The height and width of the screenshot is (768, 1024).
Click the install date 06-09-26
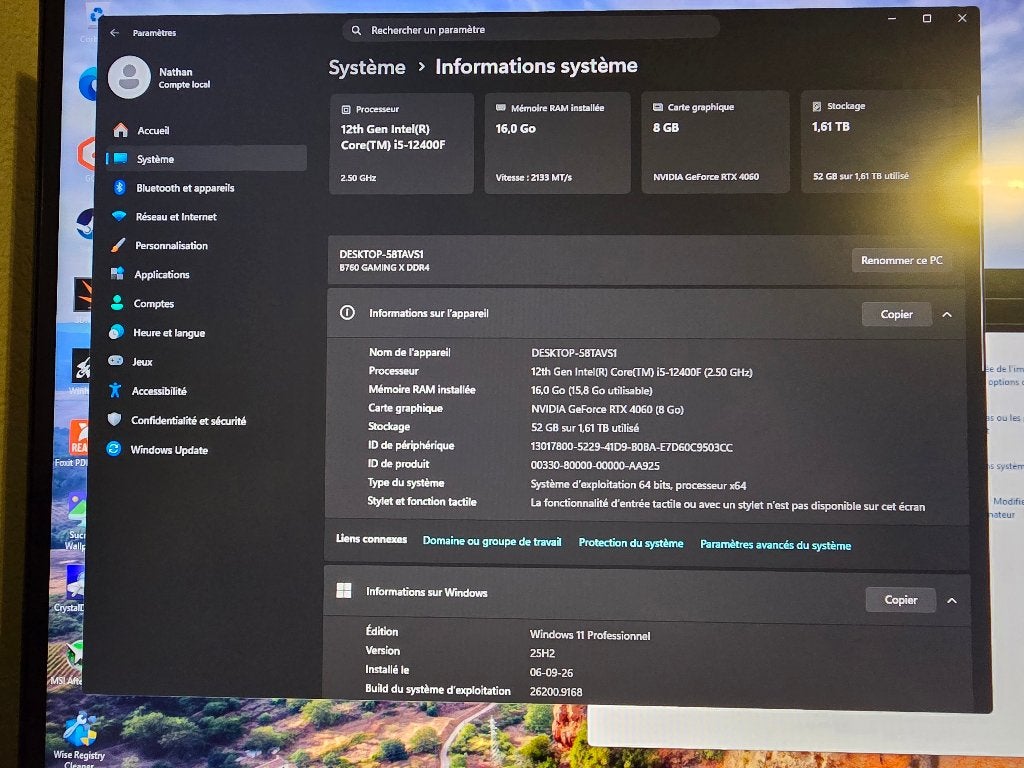point(551,672)
